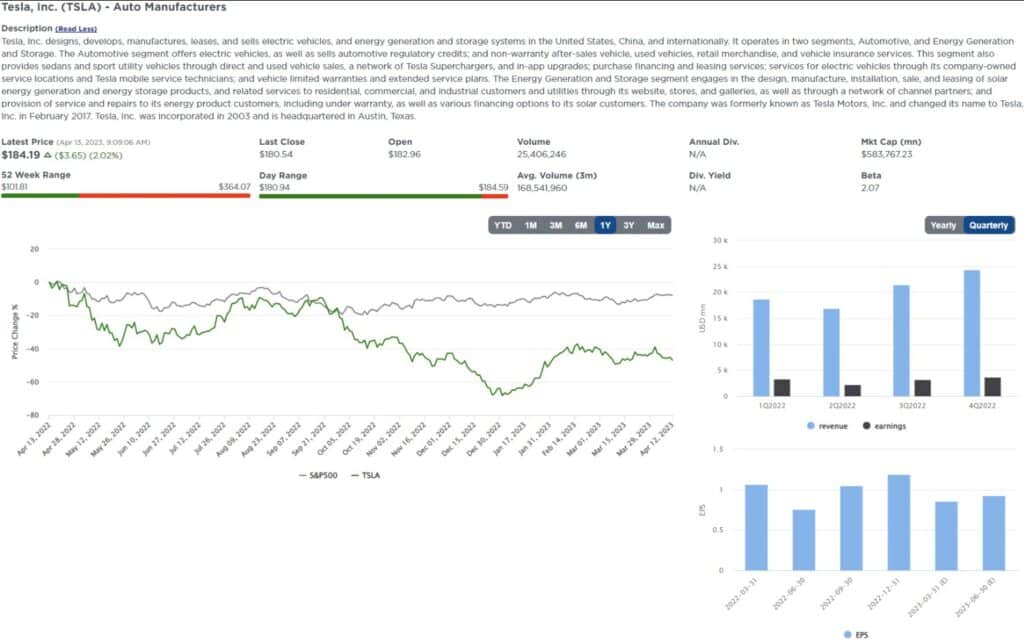1024x642 pixels.
Task: Click the day low value $180.94
Action: (274, 187)
